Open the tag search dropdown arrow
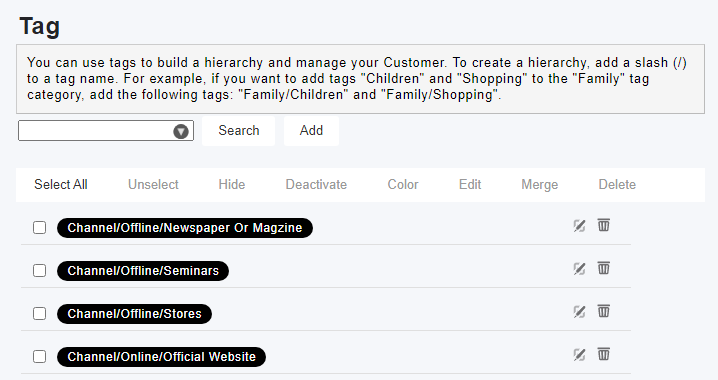Image resolution: width=718 pixels, height=380 pixels. (x=181, y=131)
